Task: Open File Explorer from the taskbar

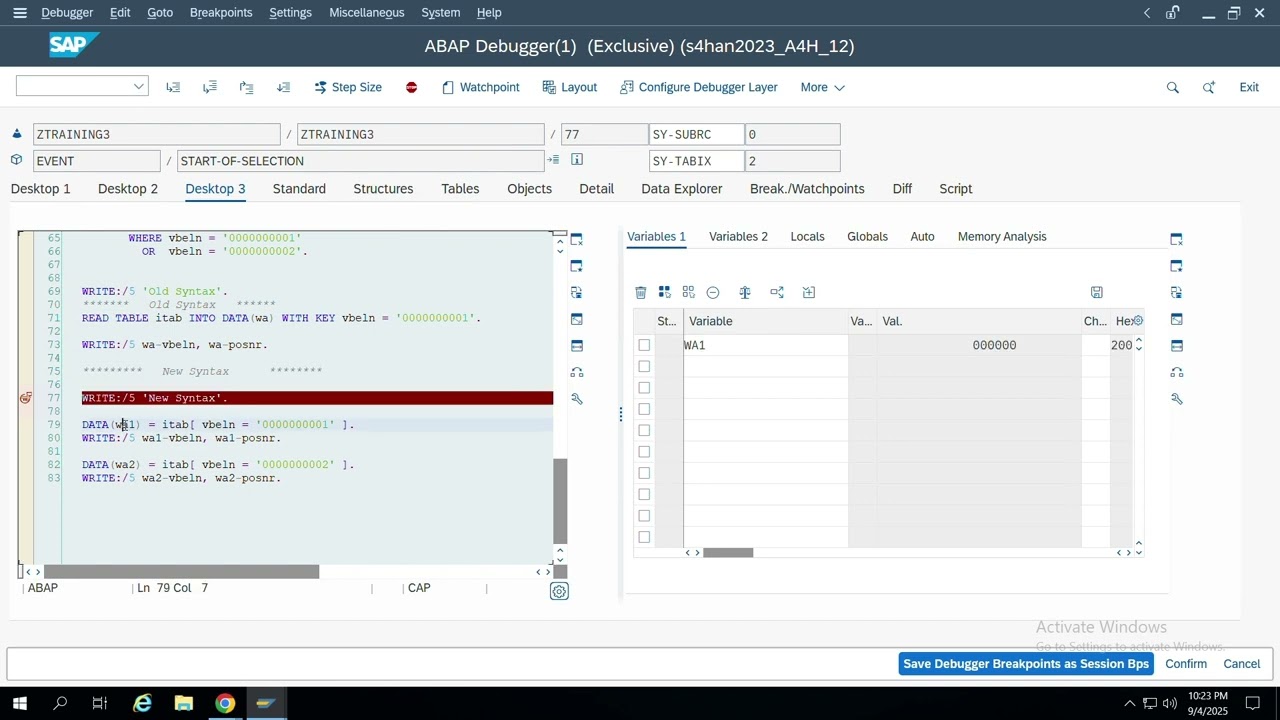Action: tap(184, 703)
